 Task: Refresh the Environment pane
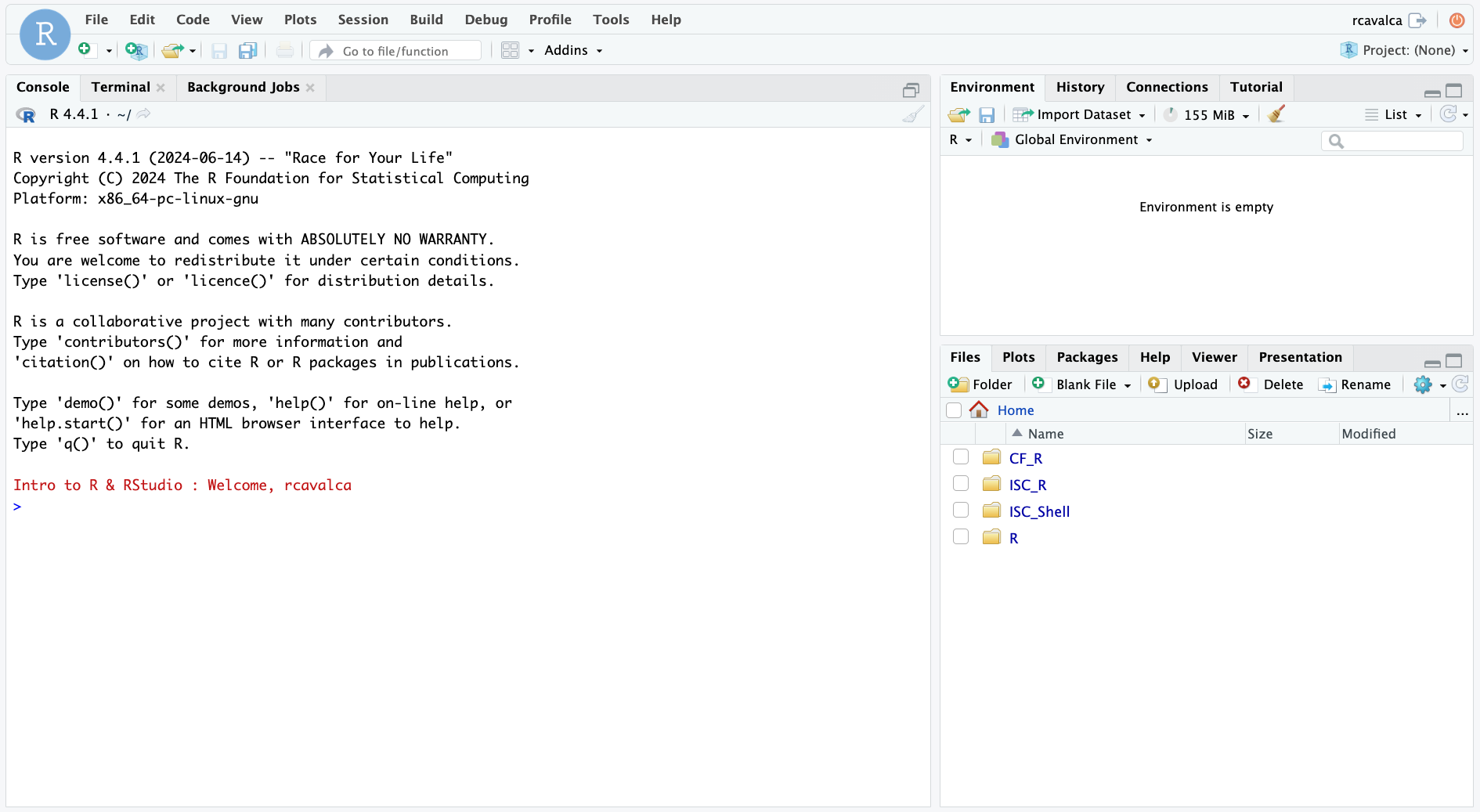[1449, 114]
